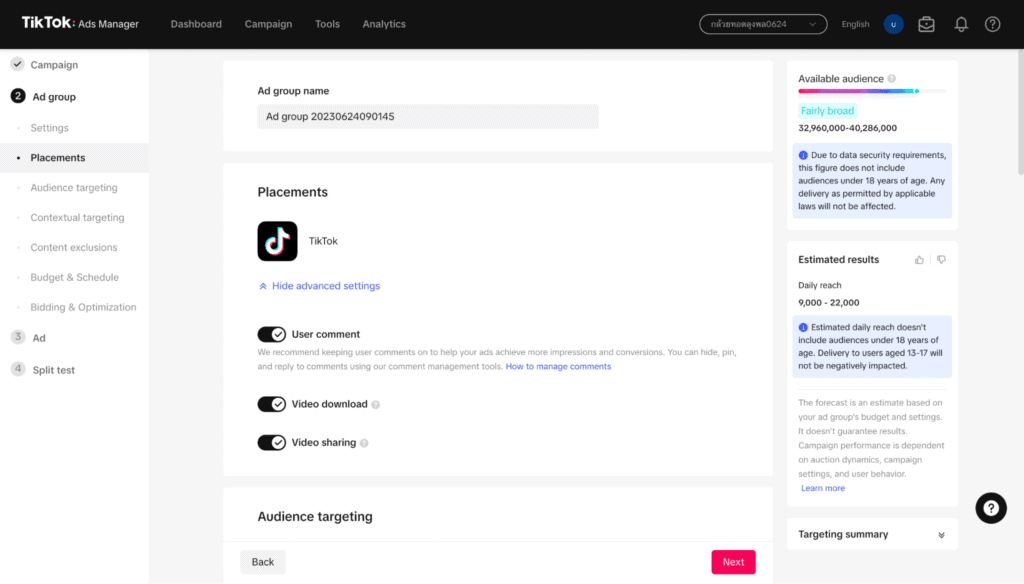Click the Placements section heading
The width and height of the screenshot is (1024, 584).
point(293,192)
